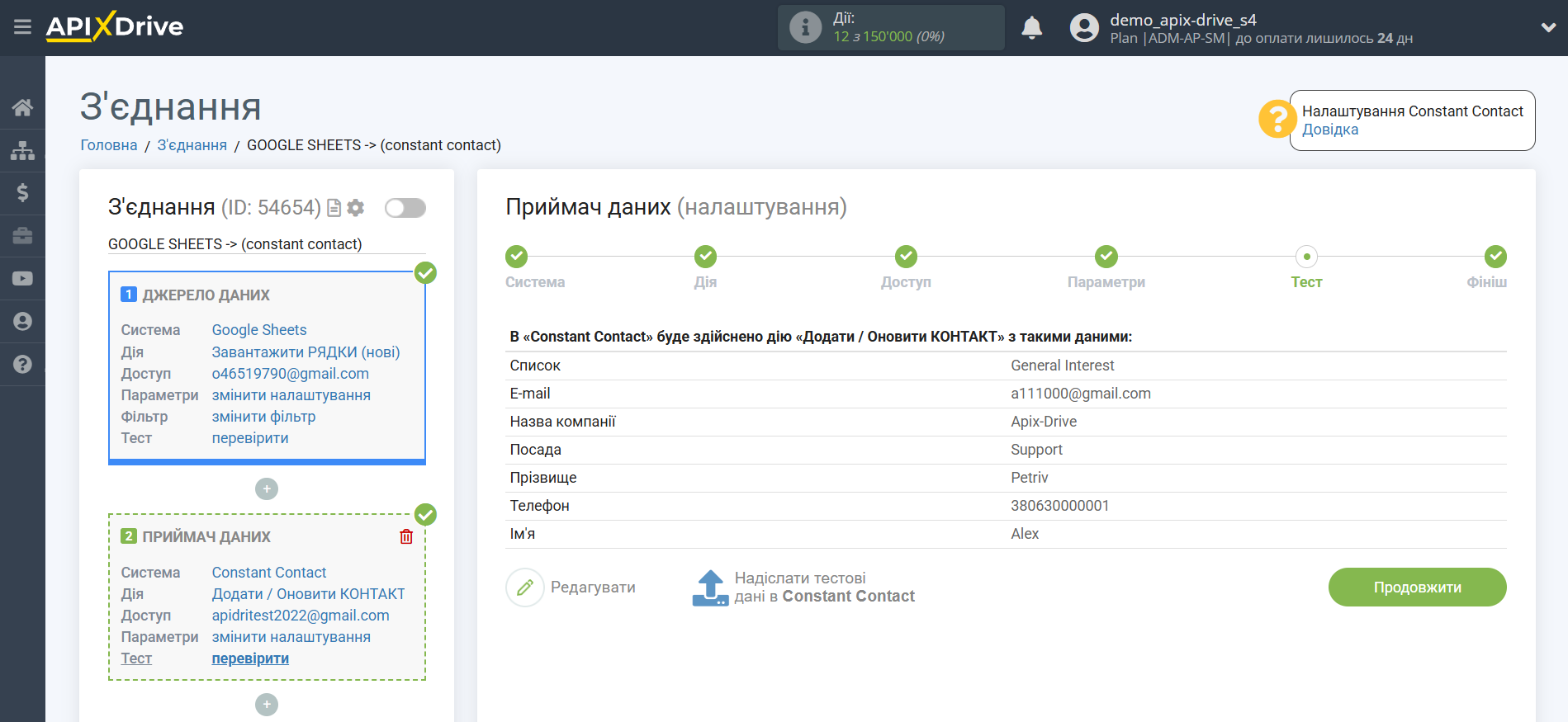Delete the data receiver block
The width and height of the screenshot is (1568, 722).
[406, 537]
